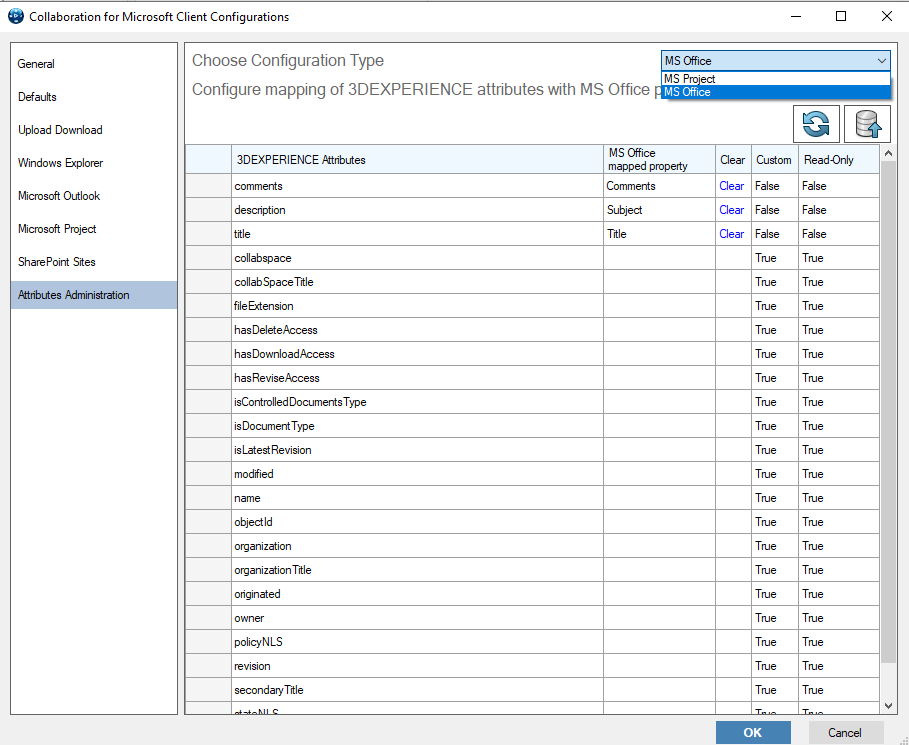Select the collabspace attribute row
The width and height of the screenshot is (909, 745).
click(417, 258)
